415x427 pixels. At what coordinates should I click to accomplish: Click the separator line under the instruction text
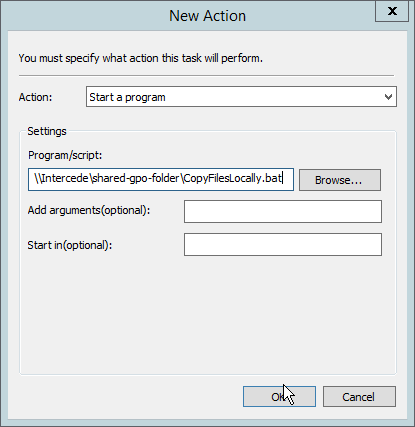[206, 76]
